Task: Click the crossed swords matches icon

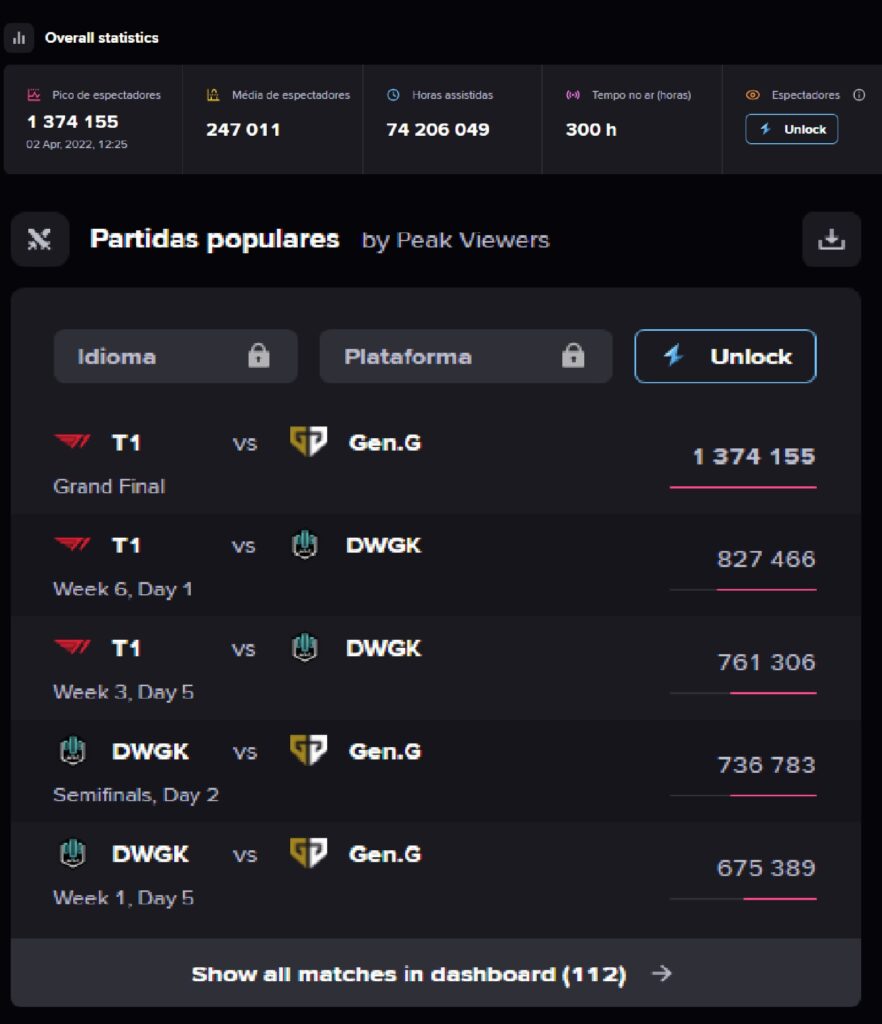Action: pos(40,240)
